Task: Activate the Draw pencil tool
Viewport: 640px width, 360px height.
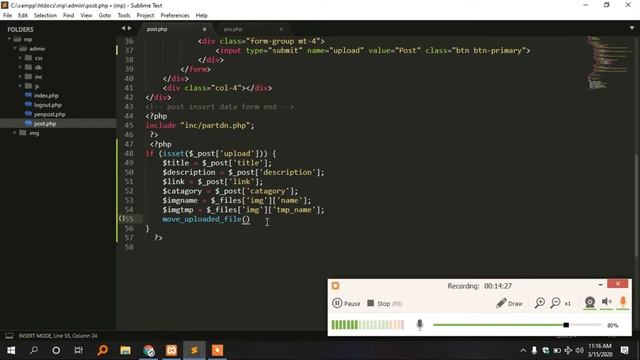Action: 509,303
